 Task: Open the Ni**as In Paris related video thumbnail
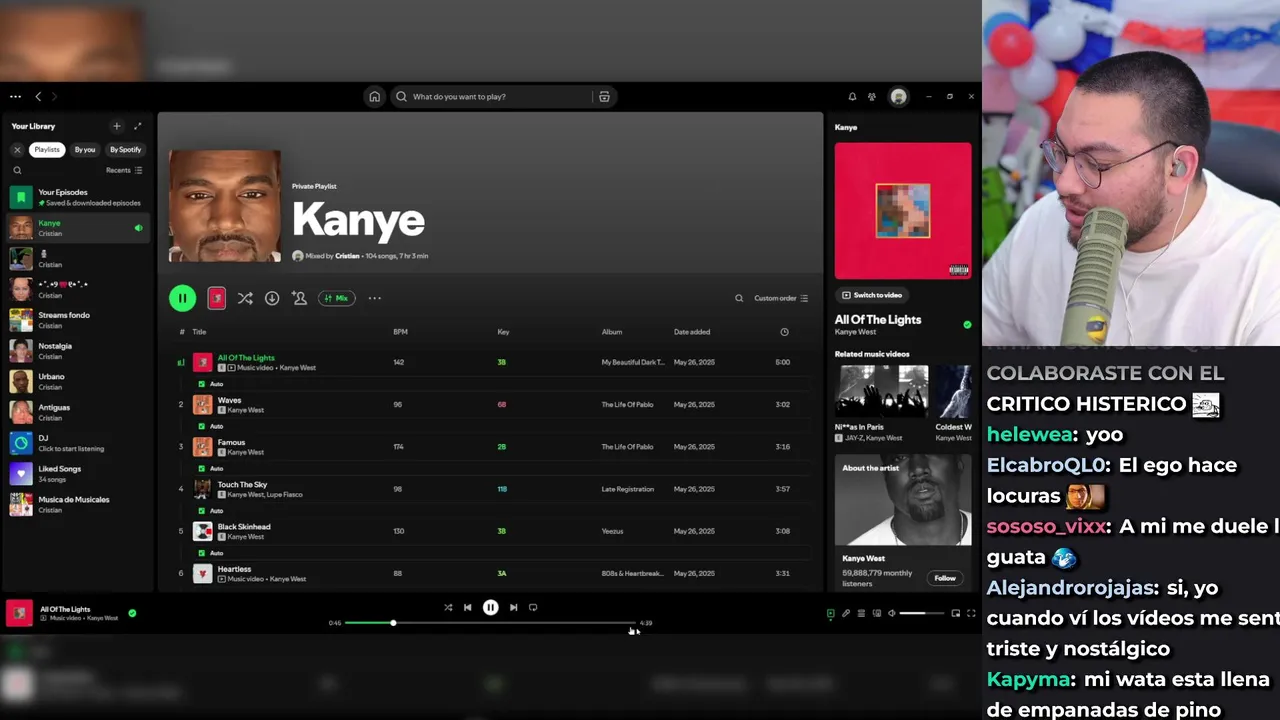[x=883, y=391]
